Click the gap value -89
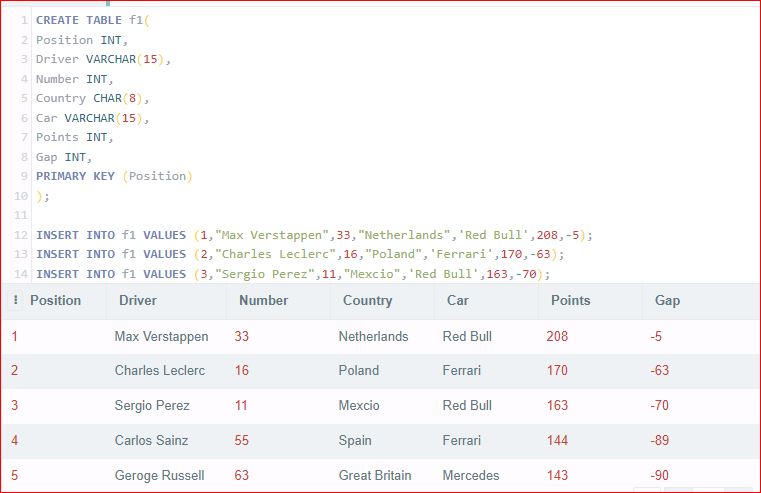761x493 pixels. [660, 440]
